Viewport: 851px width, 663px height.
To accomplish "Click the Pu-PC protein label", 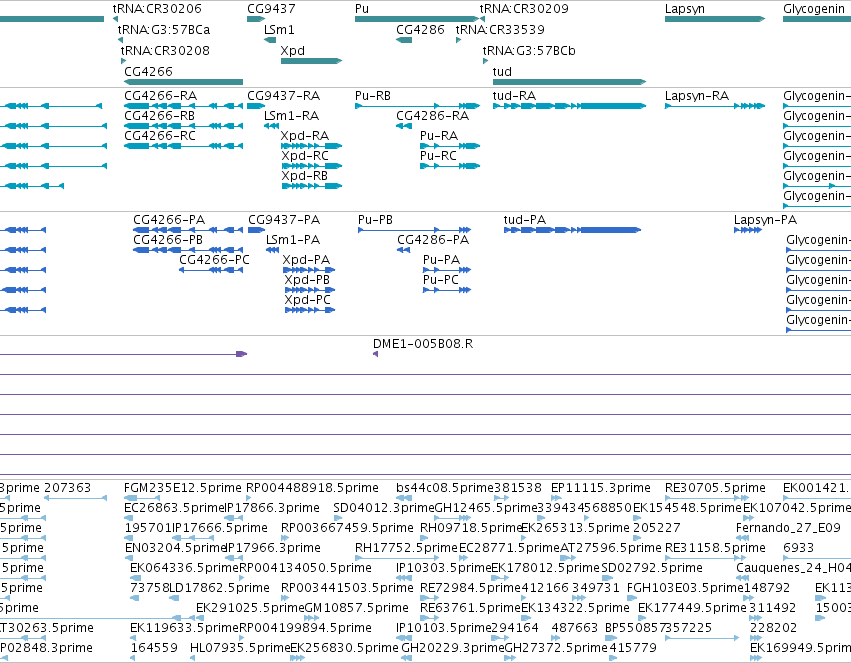I will tap(441, 280).
